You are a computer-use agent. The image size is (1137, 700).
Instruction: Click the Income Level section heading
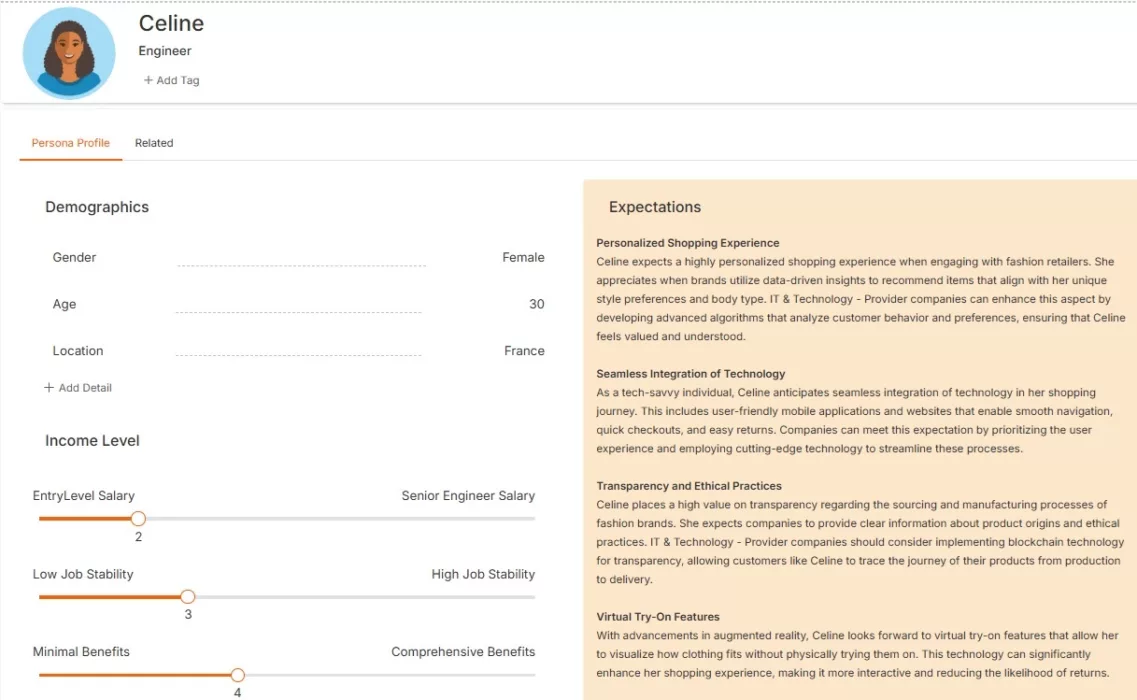(x=92, y=441)
